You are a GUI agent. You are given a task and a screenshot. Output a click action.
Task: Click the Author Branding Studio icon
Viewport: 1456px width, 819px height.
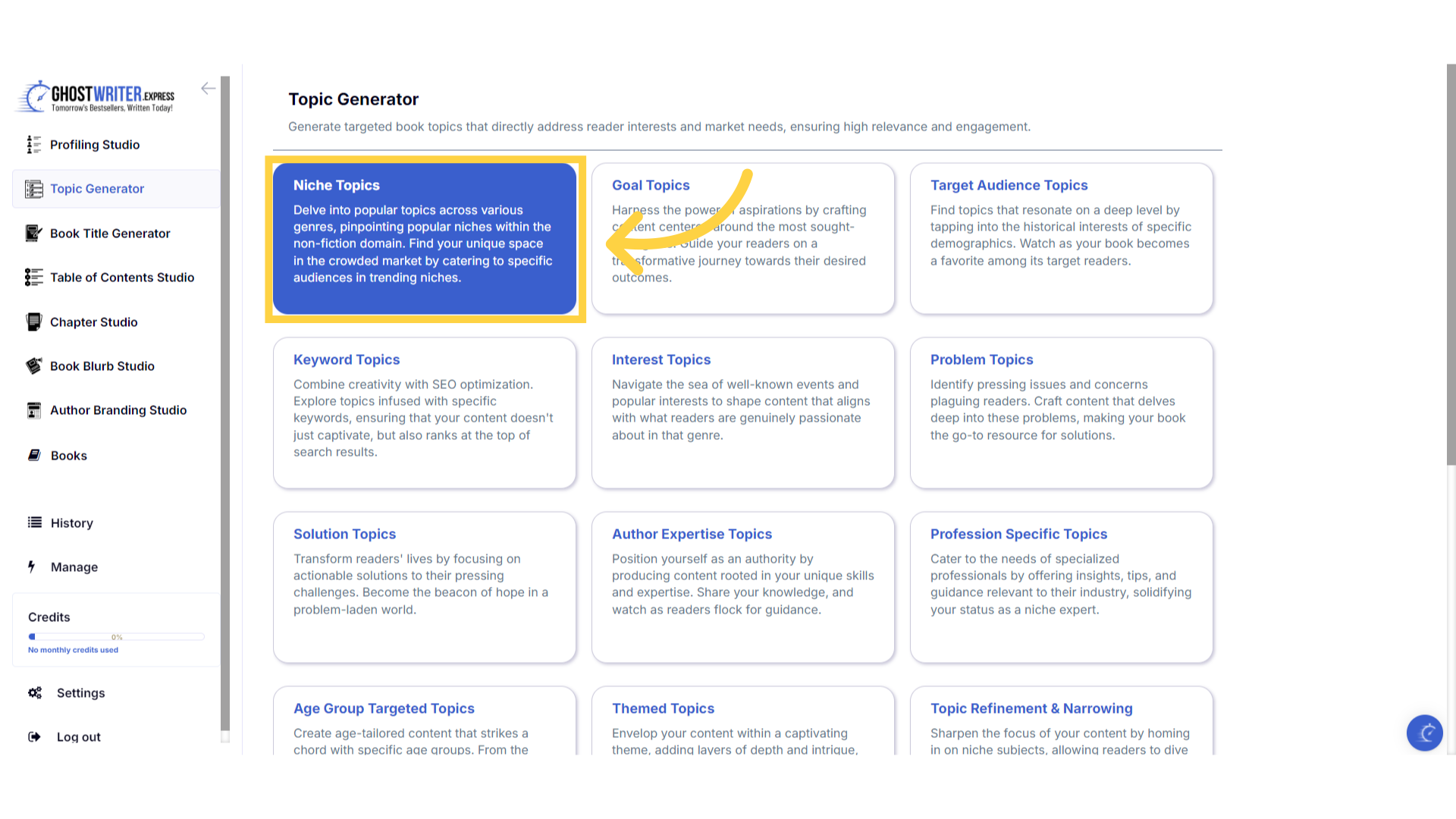(33, 409)
